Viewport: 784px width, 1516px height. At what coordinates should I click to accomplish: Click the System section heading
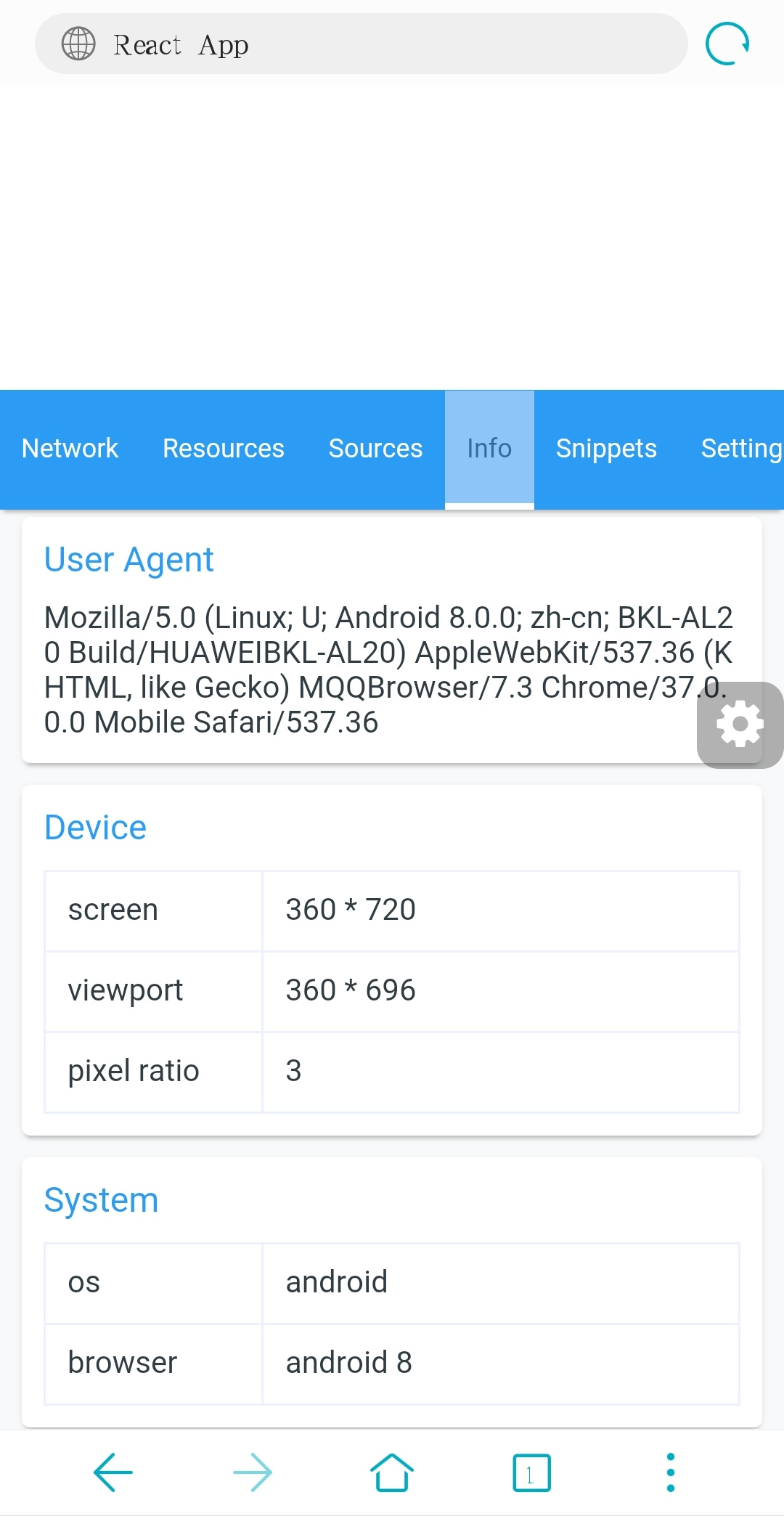tap(101, 1200)
